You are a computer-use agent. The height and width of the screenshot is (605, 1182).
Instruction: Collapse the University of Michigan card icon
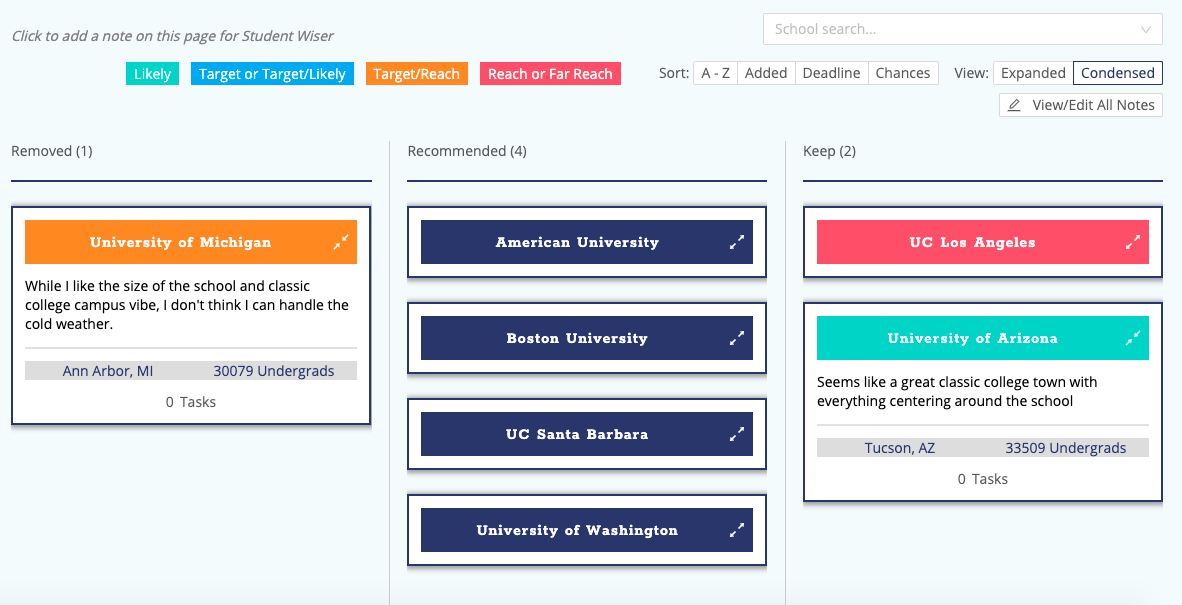pos(341,242)
